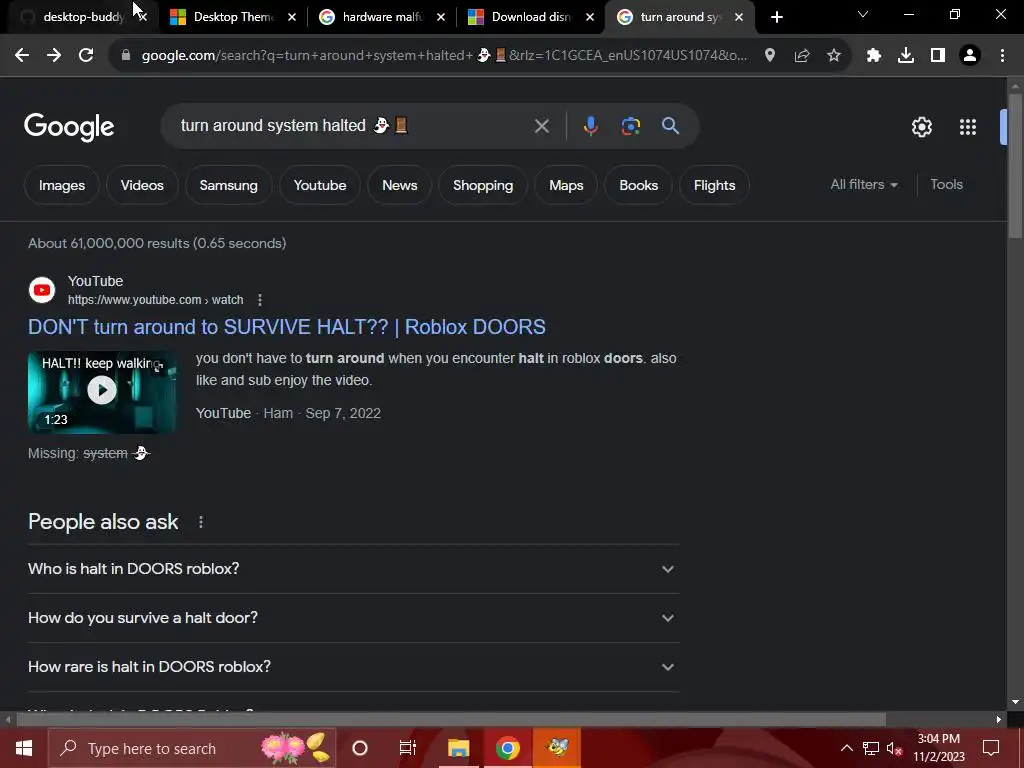
Task: Open the network tray icon
Action: coord(871,748)
